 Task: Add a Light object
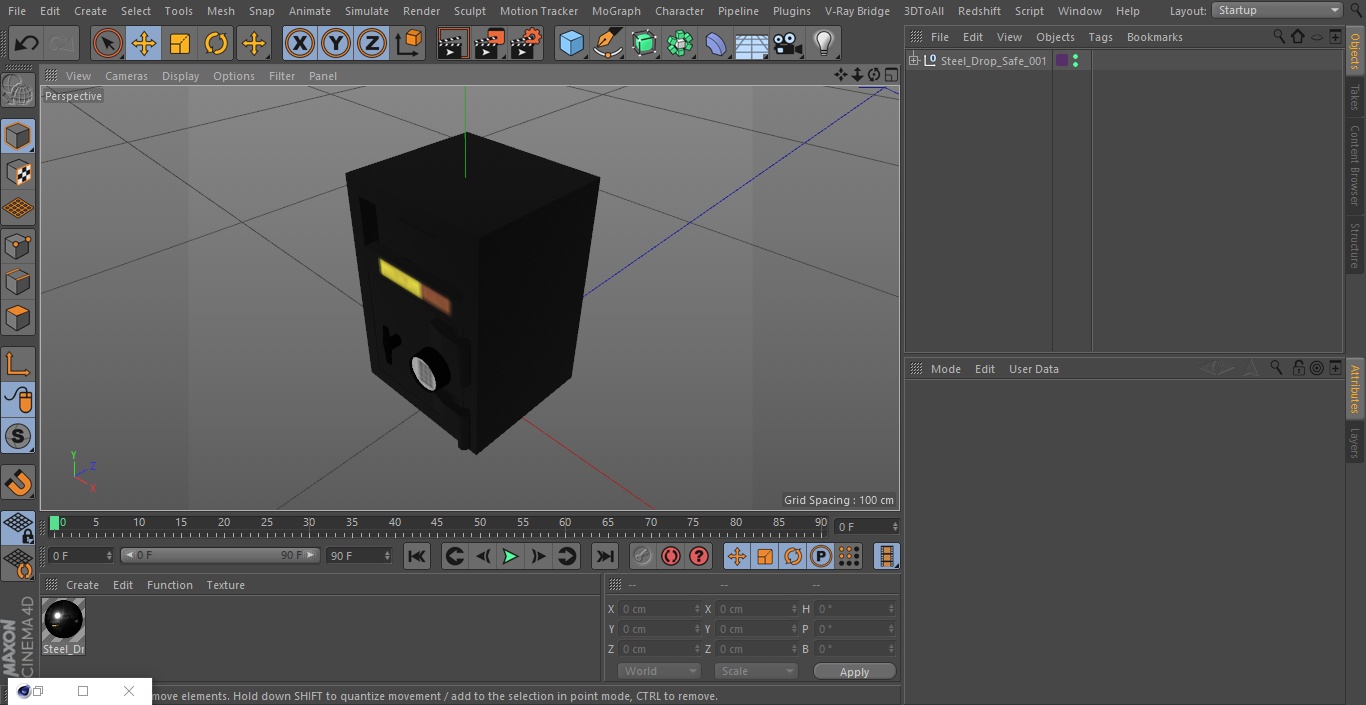tap(824, 43)
